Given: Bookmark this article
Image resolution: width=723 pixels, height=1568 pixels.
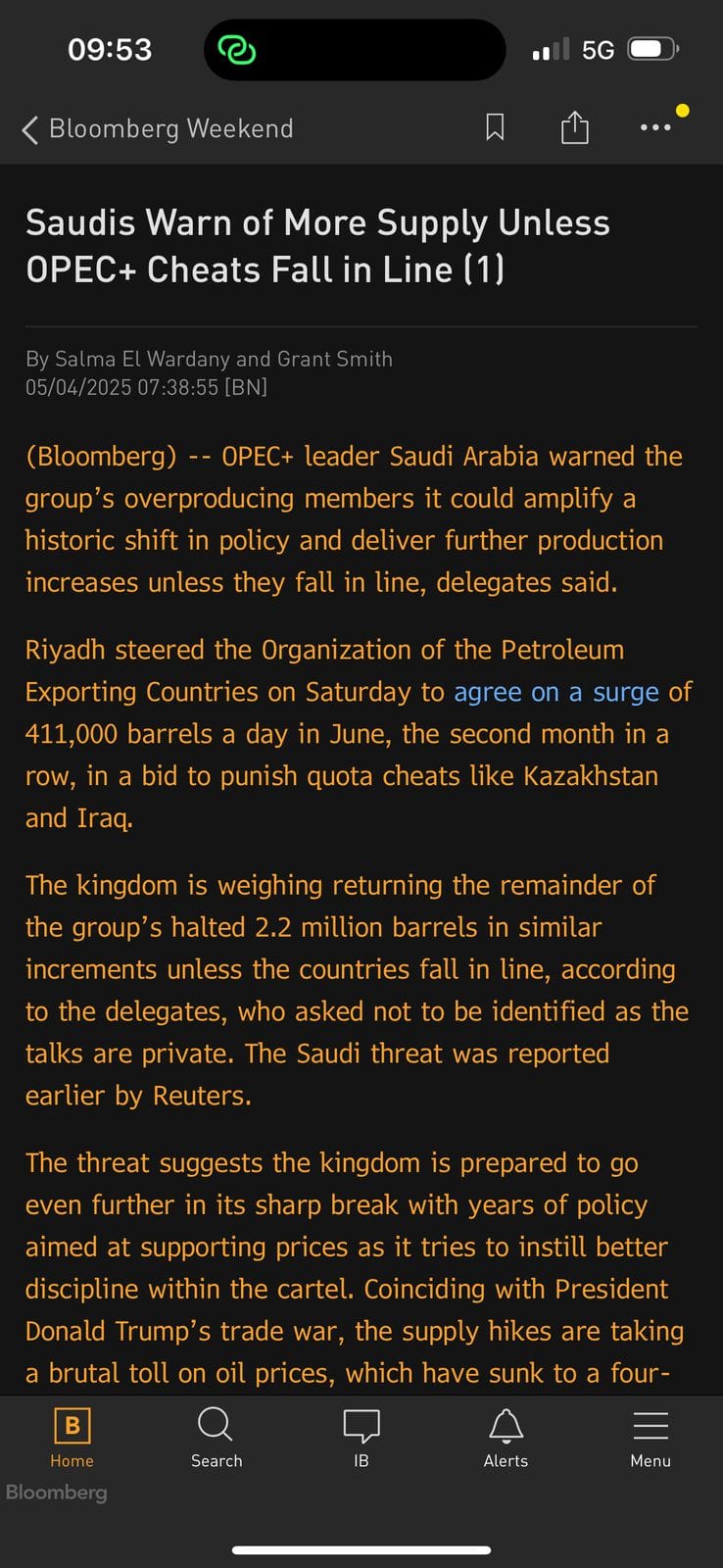Looking at the screenshot, I should point(495,127).
